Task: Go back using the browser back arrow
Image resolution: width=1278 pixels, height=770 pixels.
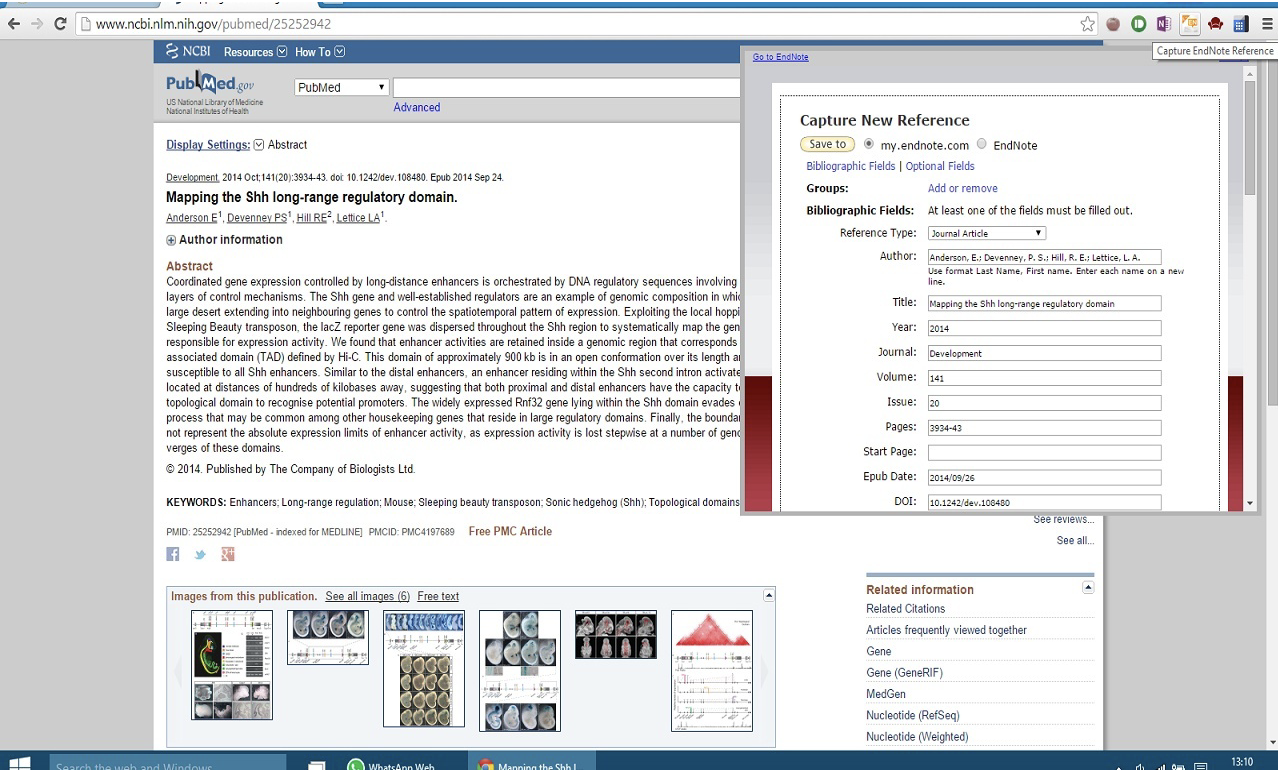Action: pyautogui.click(x=13, y=24)
